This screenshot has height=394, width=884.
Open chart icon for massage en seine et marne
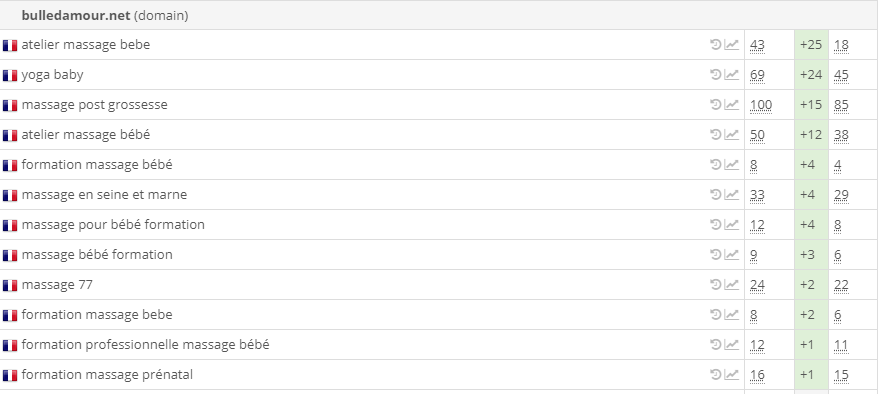pyautogui.click(x=731, y=194)
